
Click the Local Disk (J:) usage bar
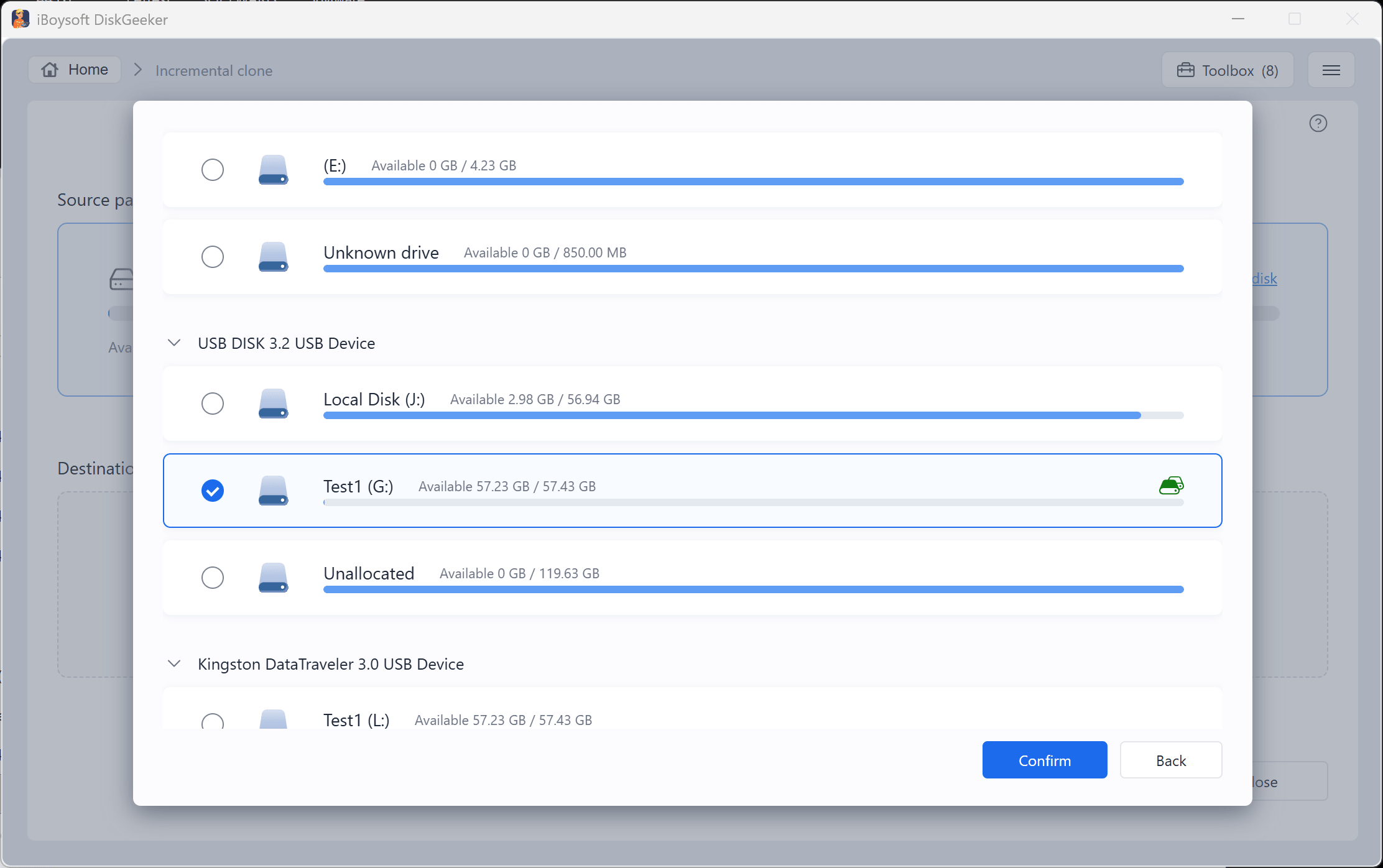754,415
